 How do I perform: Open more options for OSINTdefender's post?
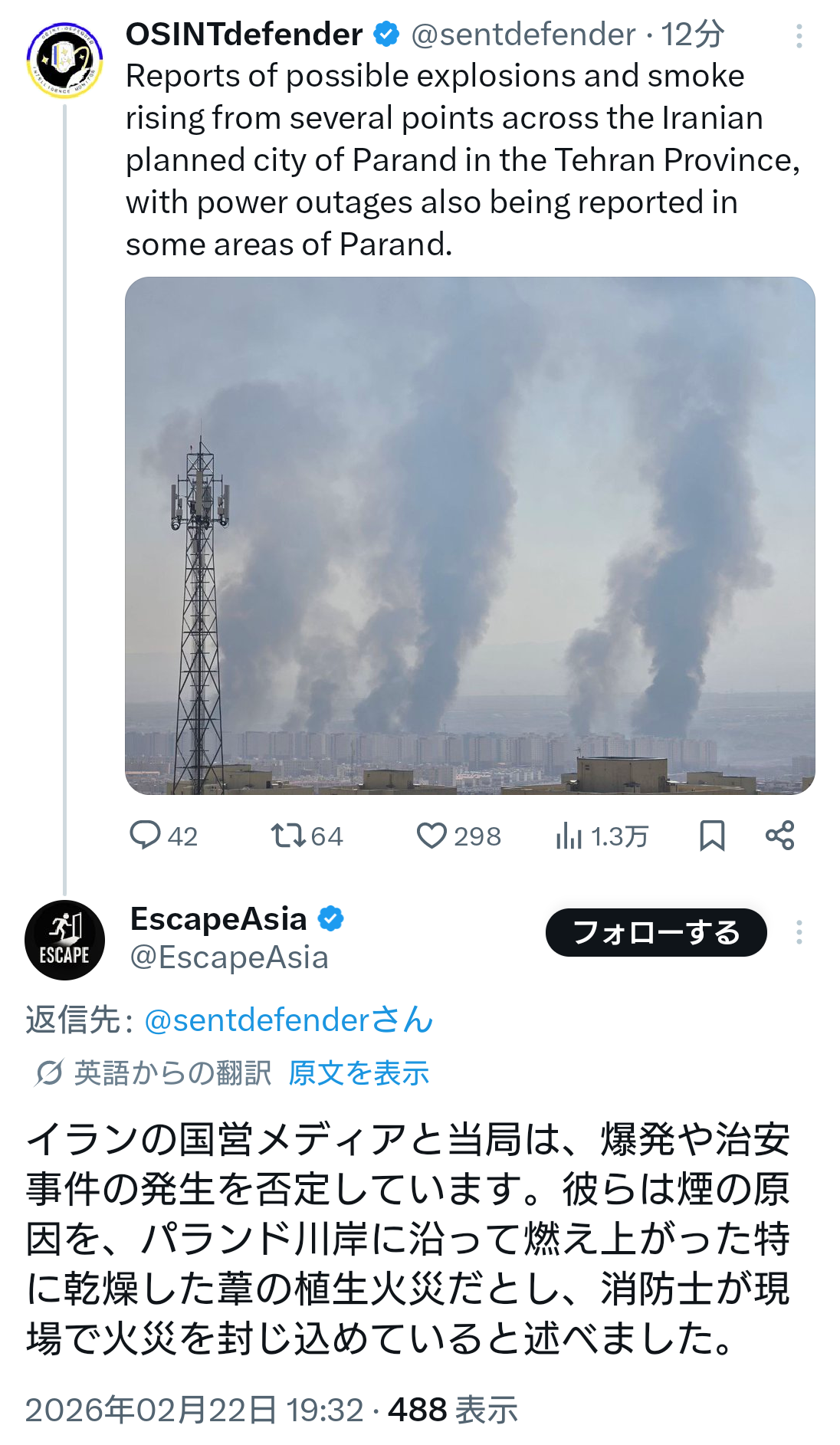coord(799,36)
